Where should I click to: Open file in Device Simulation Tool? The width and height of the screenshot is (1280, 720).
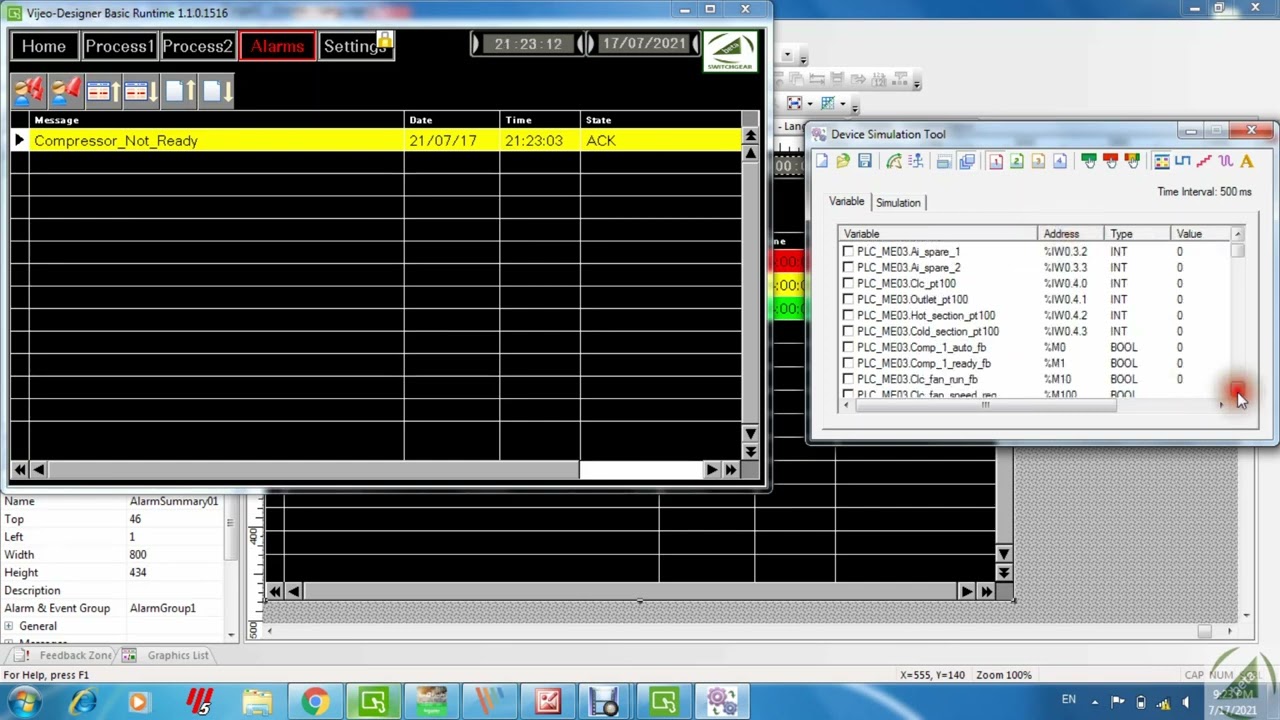[x=843, y=162]
